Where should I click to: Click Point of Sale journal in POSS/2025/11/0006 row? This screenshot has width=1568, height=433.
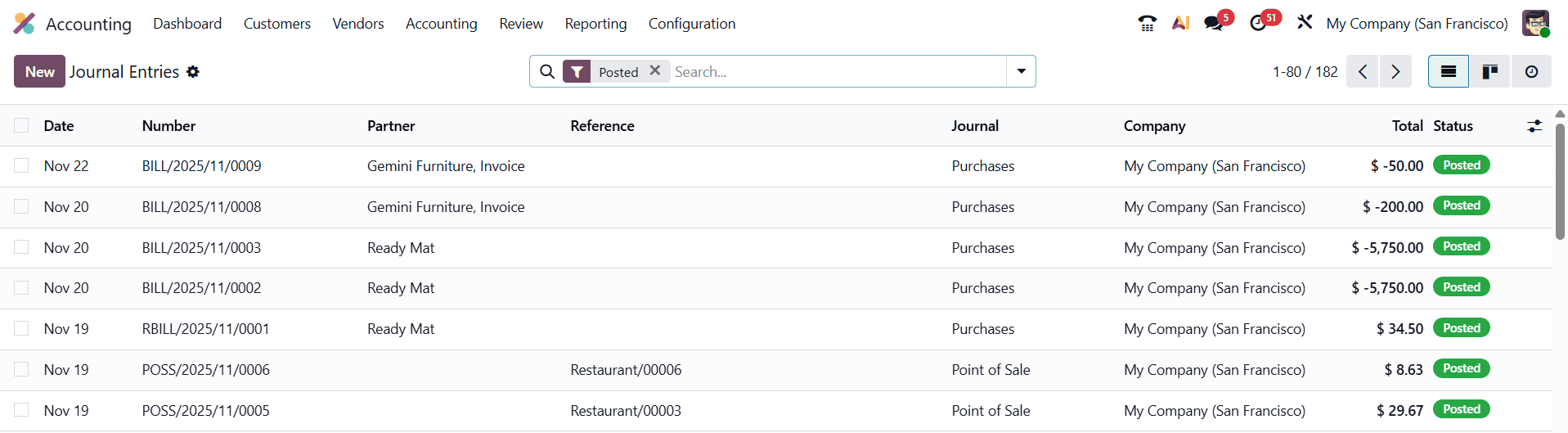click(991, 370)
